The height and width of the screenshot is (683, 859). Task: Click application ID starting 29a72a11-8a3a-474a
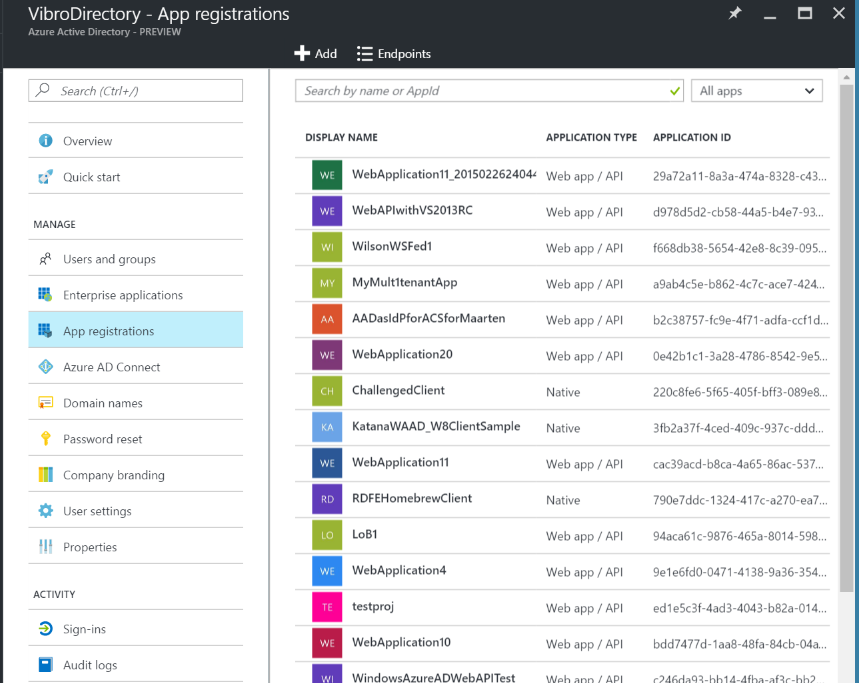740,176
